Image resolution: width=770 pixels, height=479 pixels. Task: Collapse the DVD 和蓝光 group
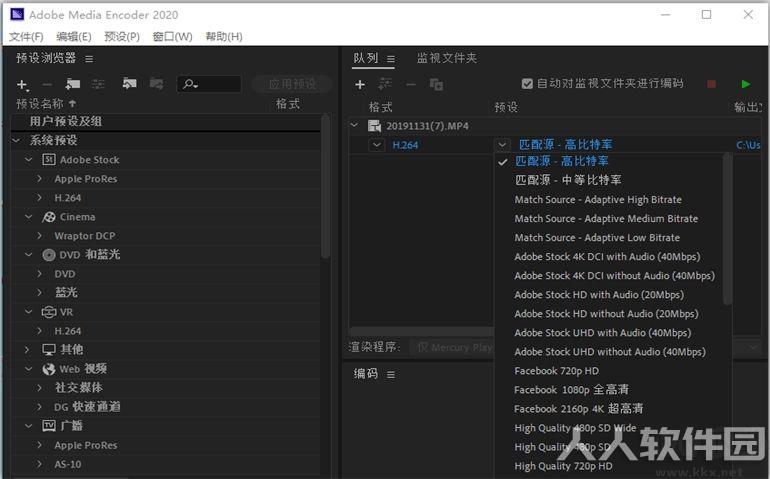click(28, 254)
